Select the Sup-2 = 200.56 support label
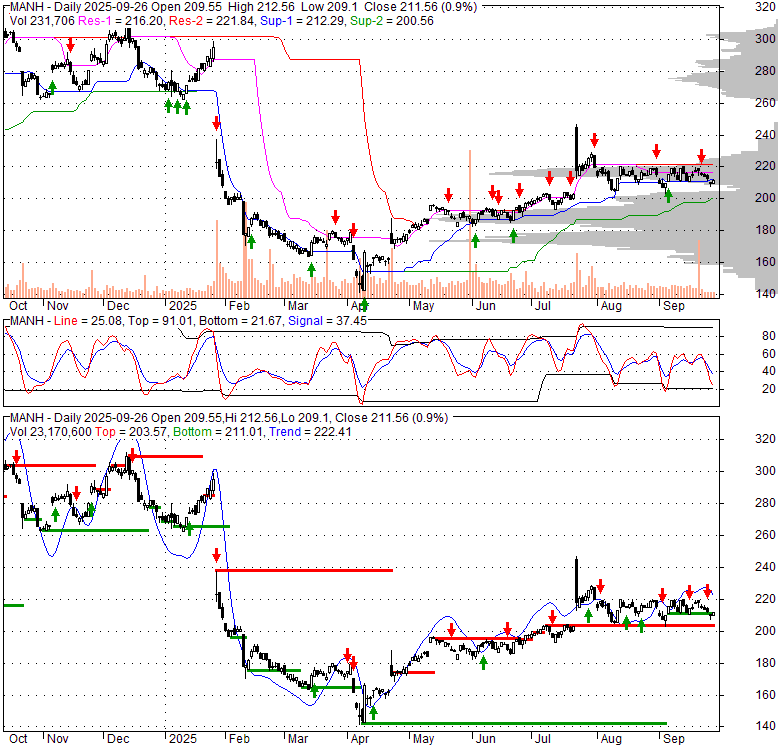Screen dimensions: 780x745 coord(391,21)
